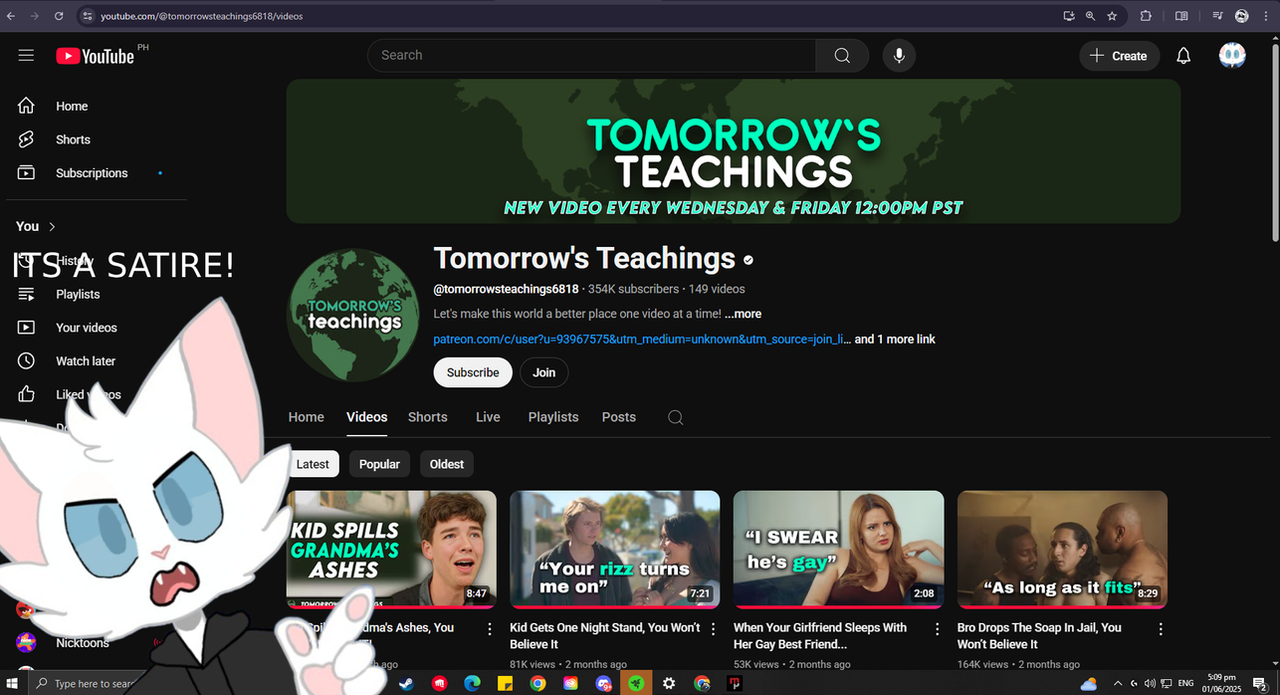1280x695 pixels.
Task: Switch to the channel Shorts tab
Action: pyautogui.click(x=428, y=417)
